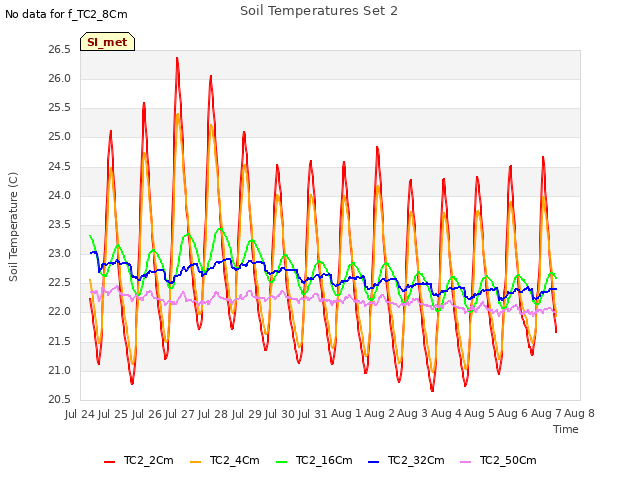Screen dimensions: 640x480
Task: Click the Time axis label
Action: (x=566, y=429)
